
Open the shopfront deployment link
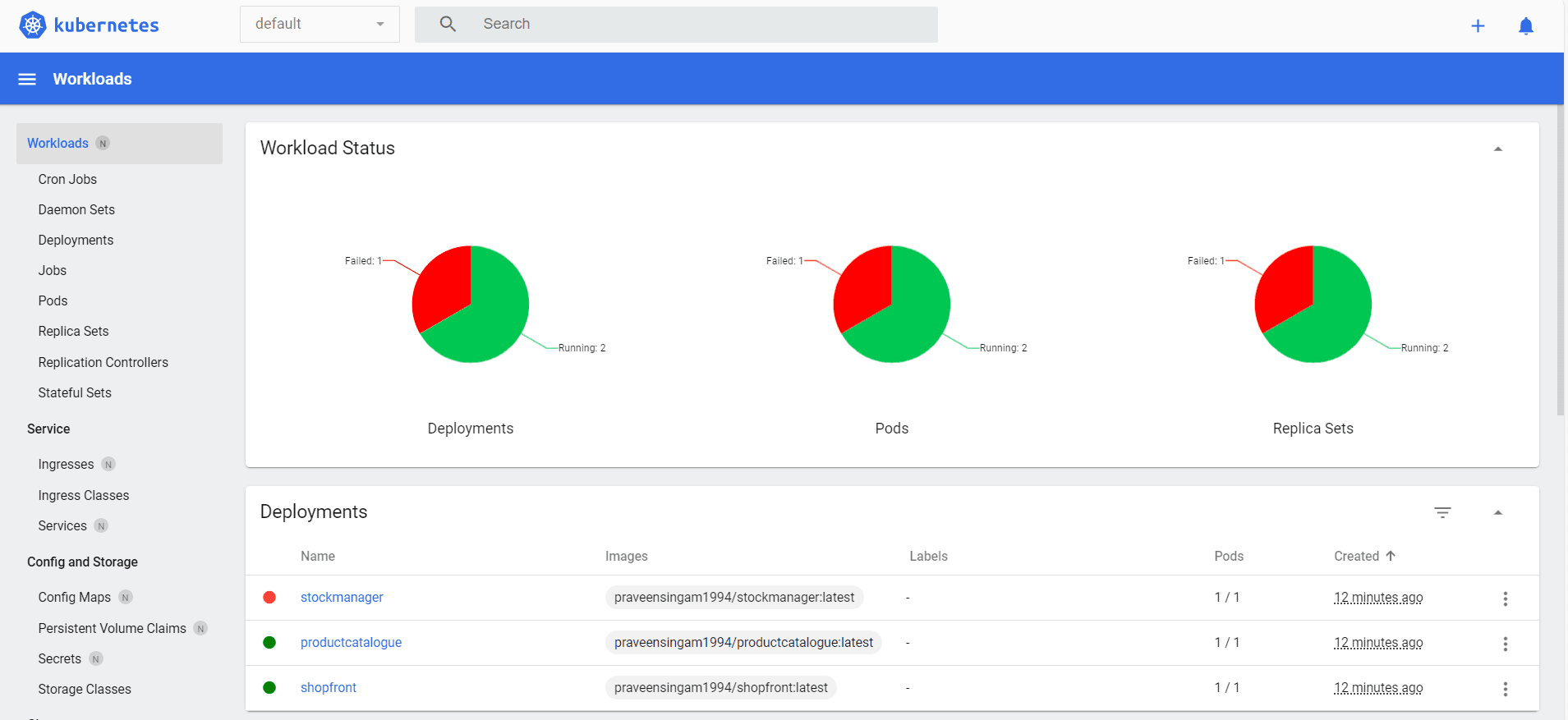tap(328, 687)
